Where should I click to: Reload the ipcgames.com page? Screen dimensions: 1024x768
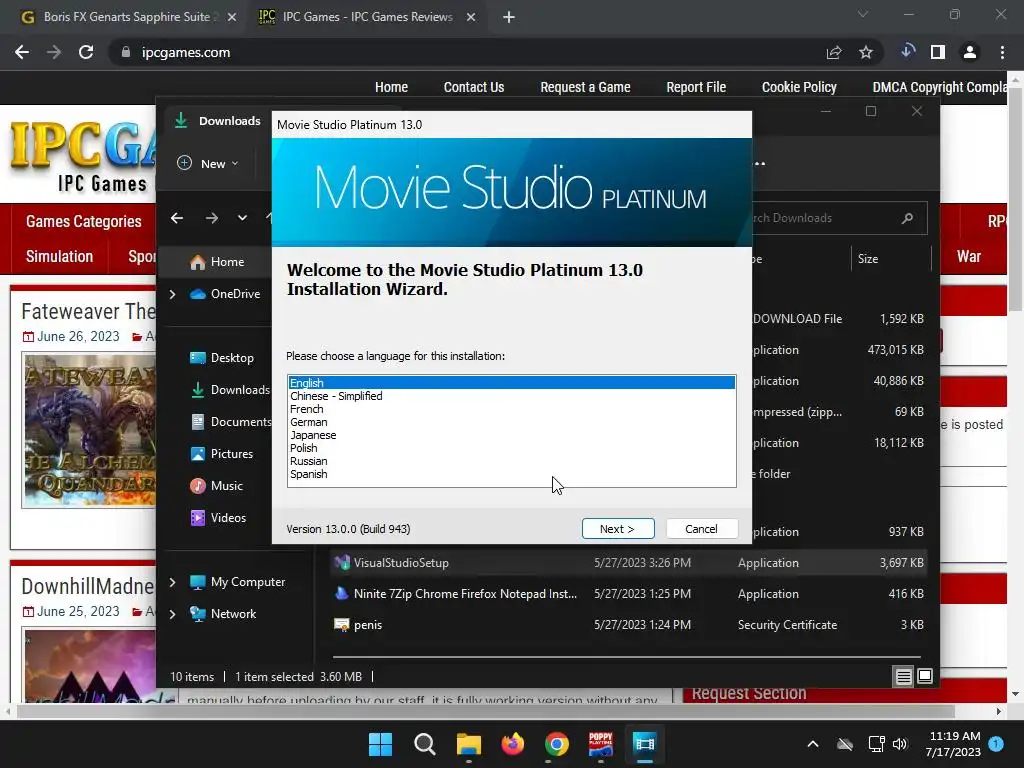point(86,52)
